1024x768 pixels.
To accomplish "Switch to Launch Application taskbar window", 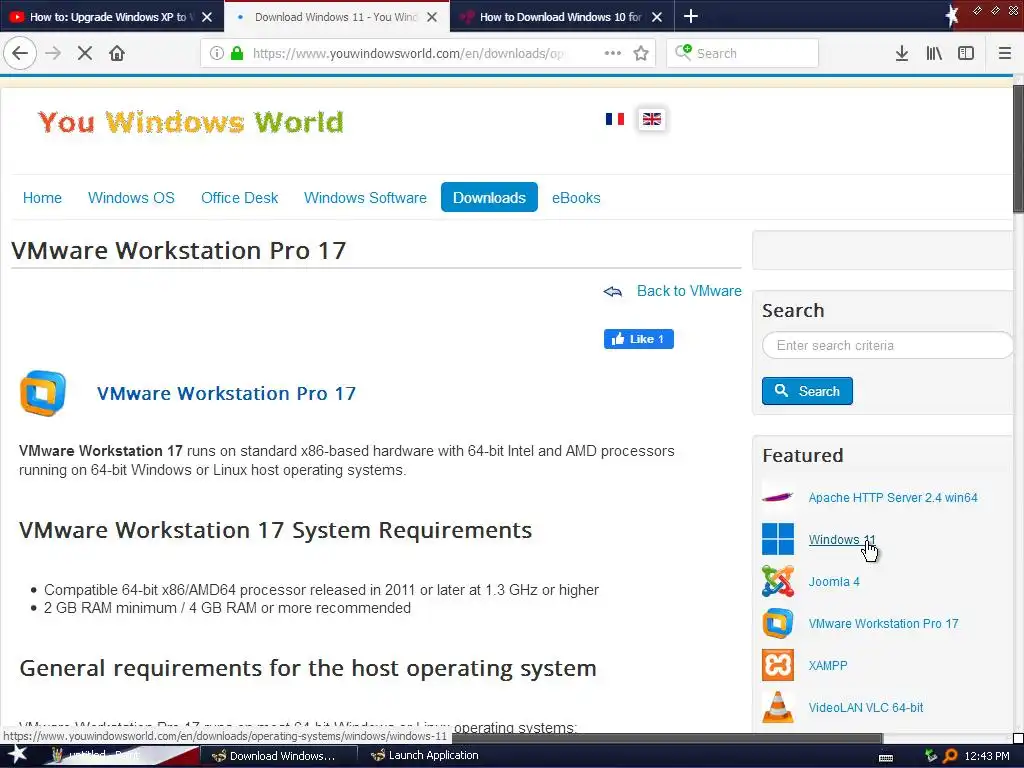I will 424,756.
